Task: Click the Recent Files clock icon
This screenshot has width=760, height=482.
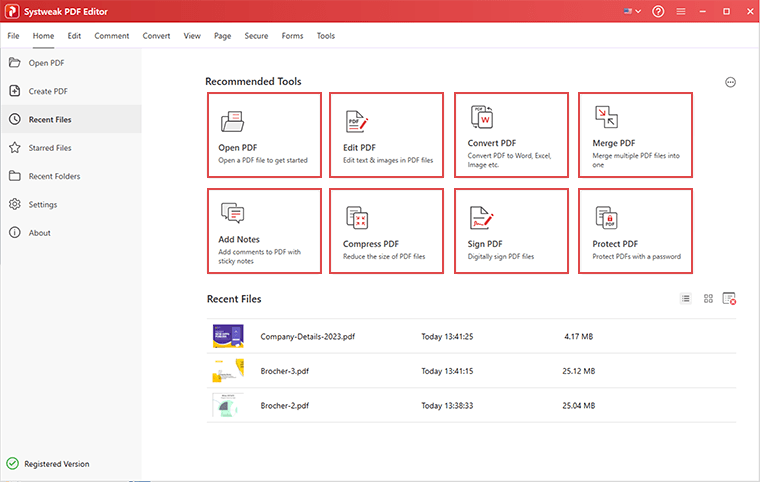Action: (15, 119)
